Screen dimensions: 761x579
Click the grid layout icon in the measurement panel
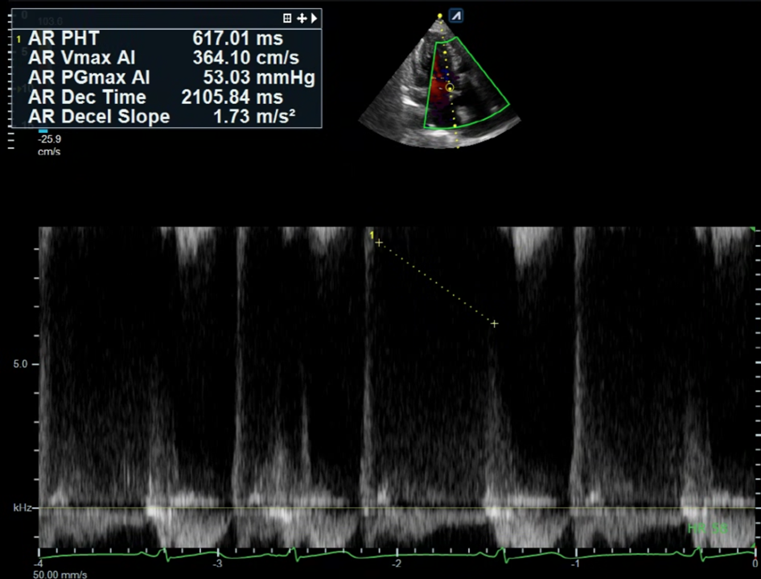pyautogui.click(x=287, y=18)
